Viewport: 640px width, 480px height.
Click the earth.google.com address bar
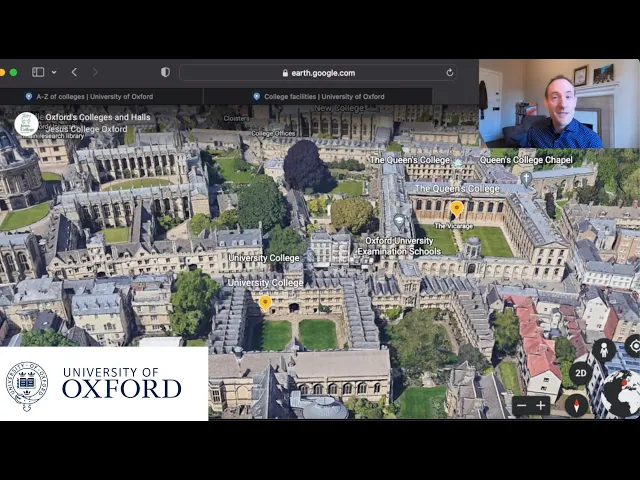[318, 73]
